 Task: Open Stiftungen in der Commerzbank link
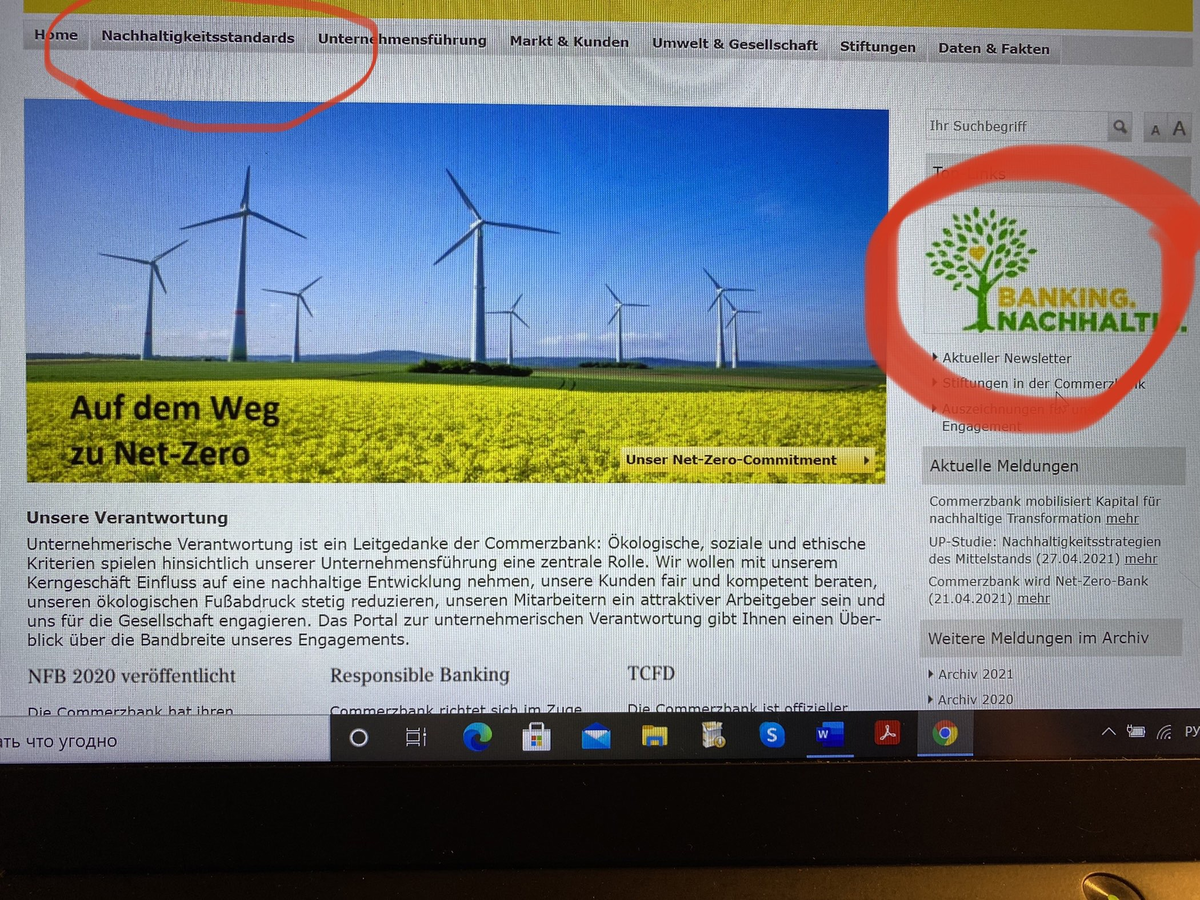(1043, 384)
